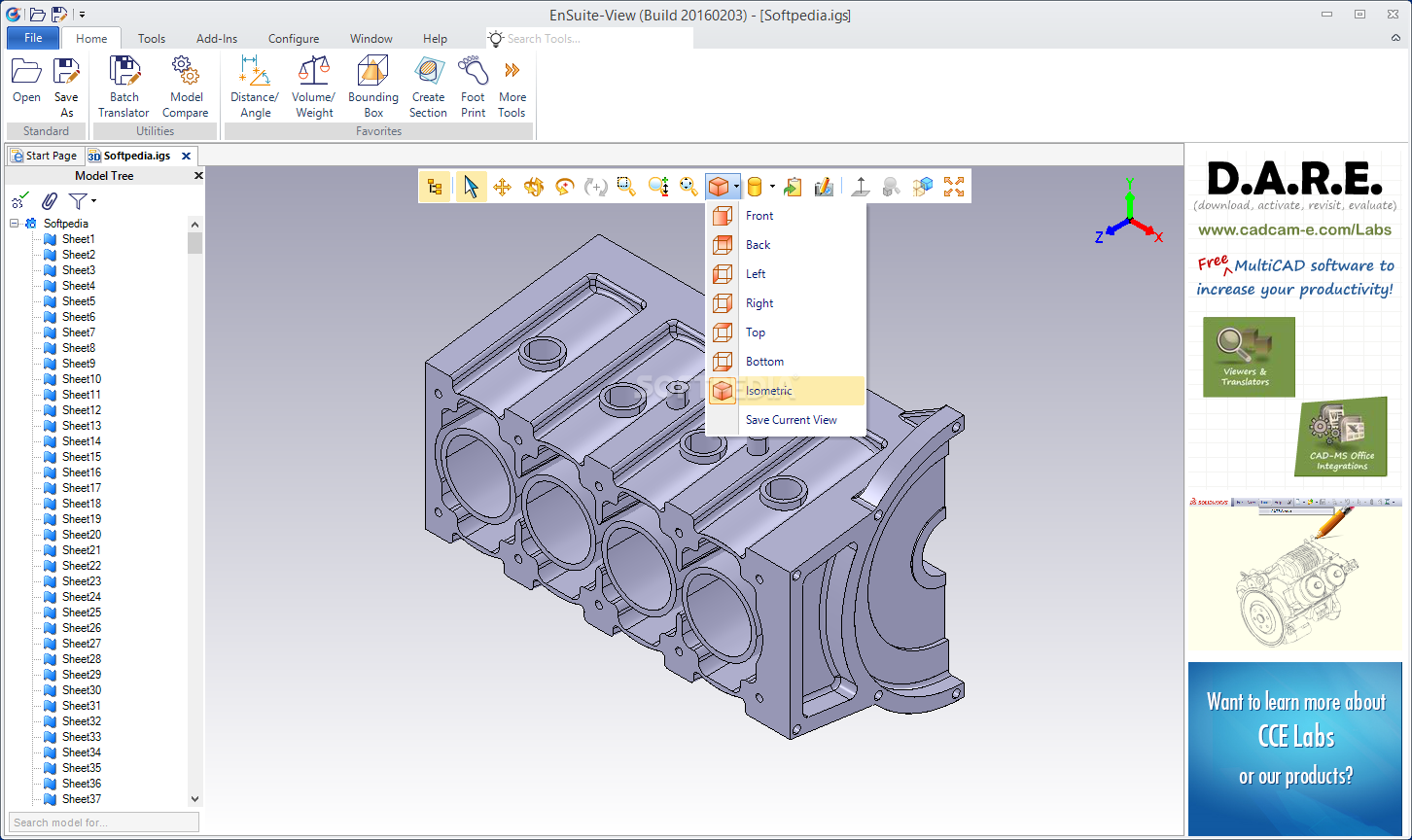The height and width of the screenshot is (840, 1412).
Task: Switch to the Tools ribbon tab
Action: click(152, 39)
